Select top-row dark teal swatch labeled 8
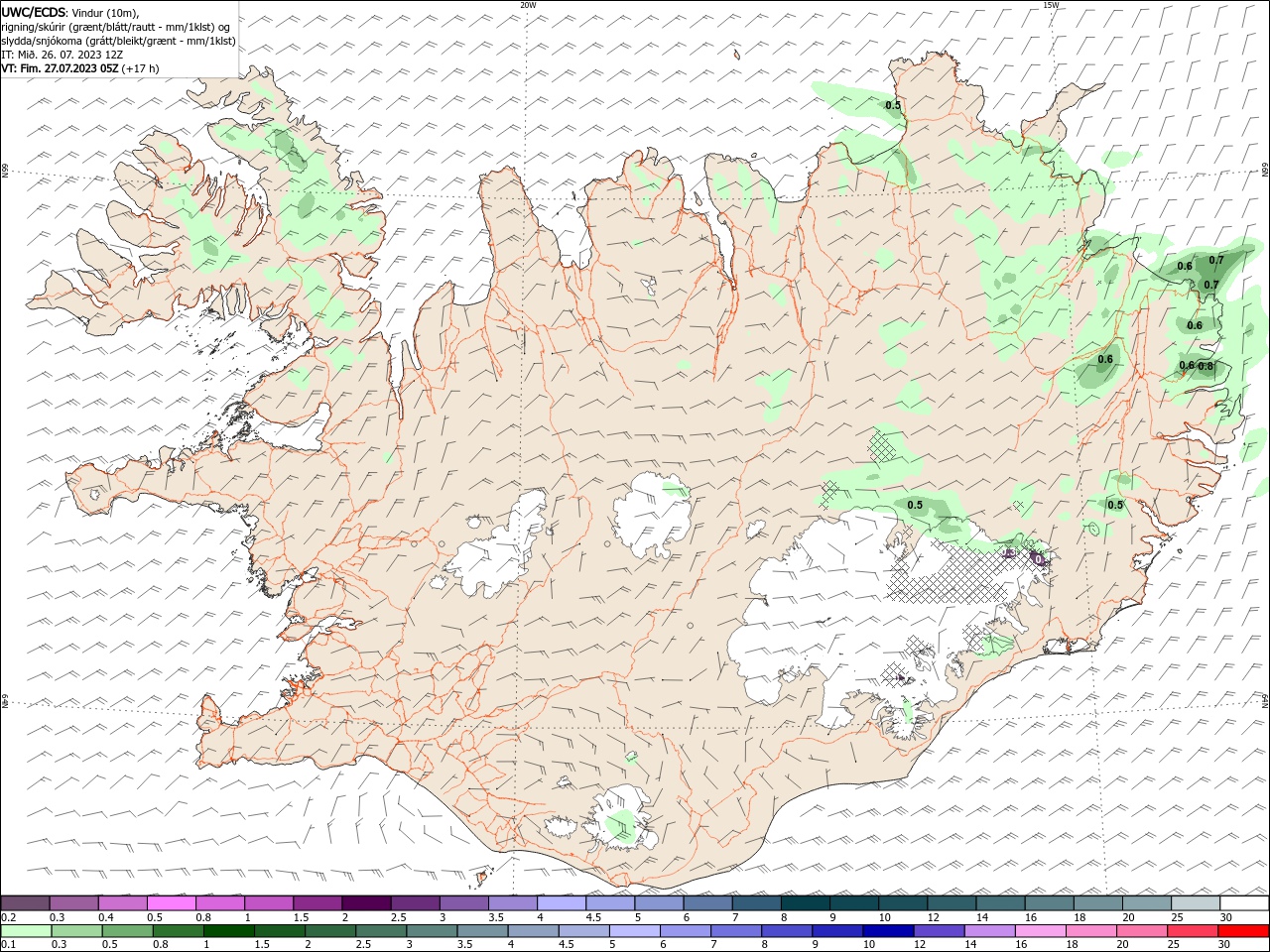Screen dimensions: 1270x952 804,903
